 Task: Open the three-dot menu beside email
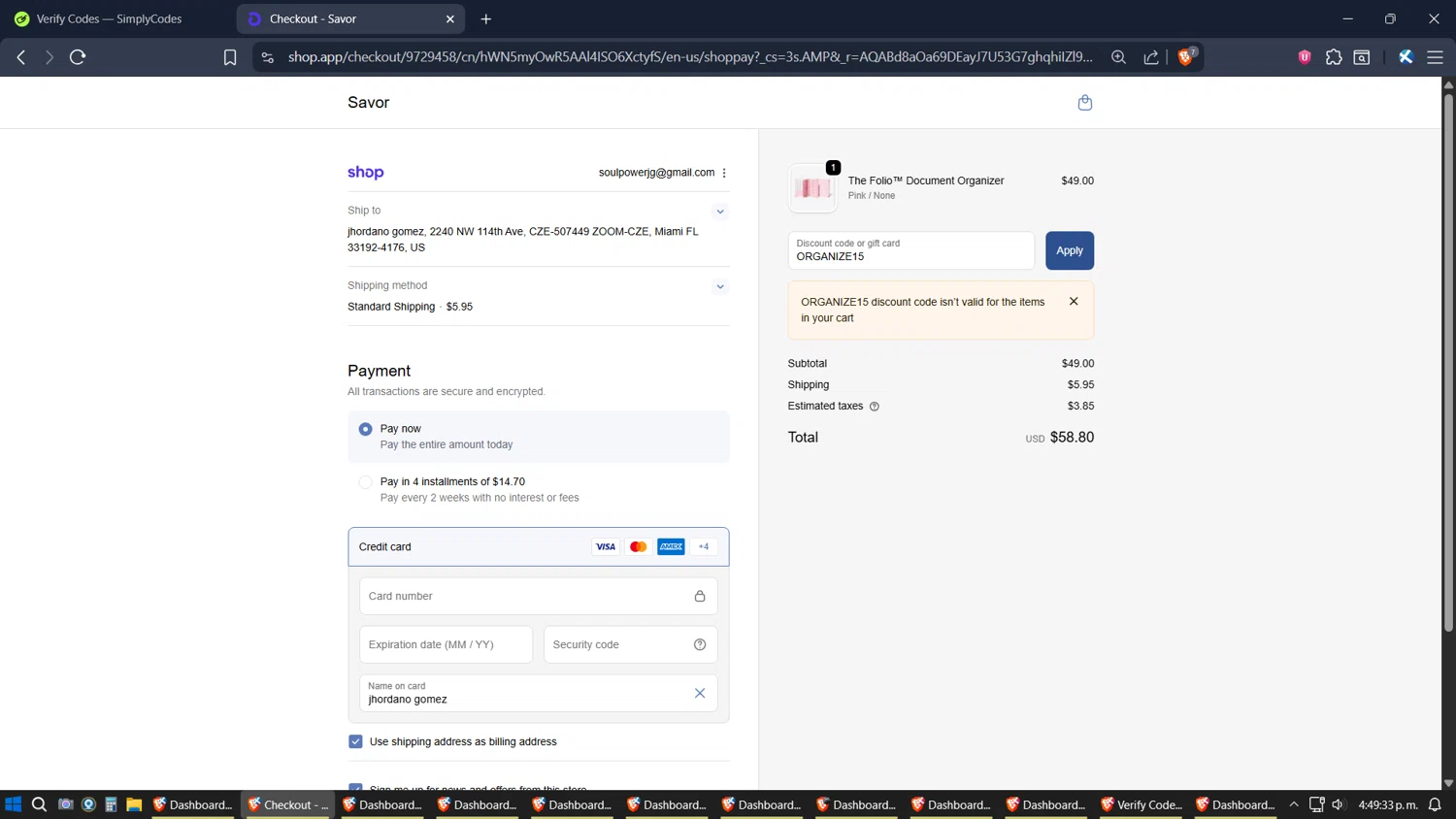click(x=724, y=173)
